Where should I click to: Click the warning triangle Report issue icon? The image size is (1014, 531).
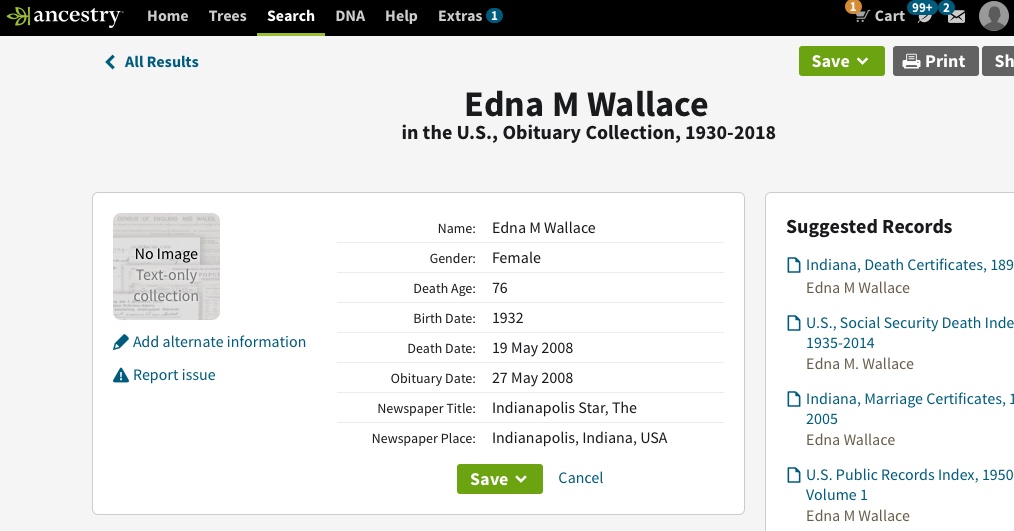120,375
